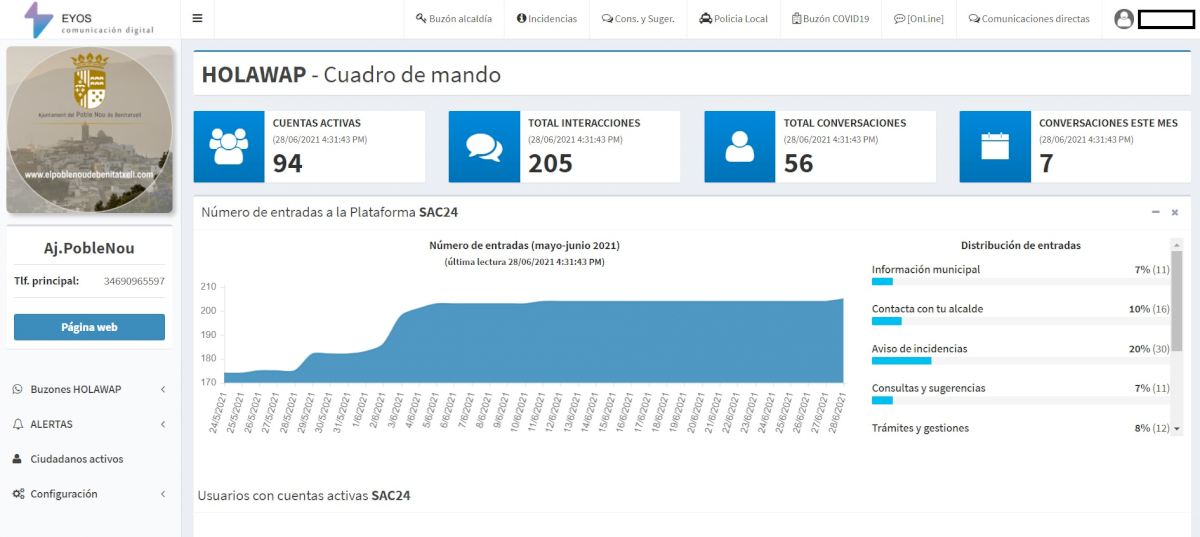Viewport: 1200px width, 537px height.
Task: Click the calendar icon for Conversaciones este mes
Action: click(x=995, y=147)
